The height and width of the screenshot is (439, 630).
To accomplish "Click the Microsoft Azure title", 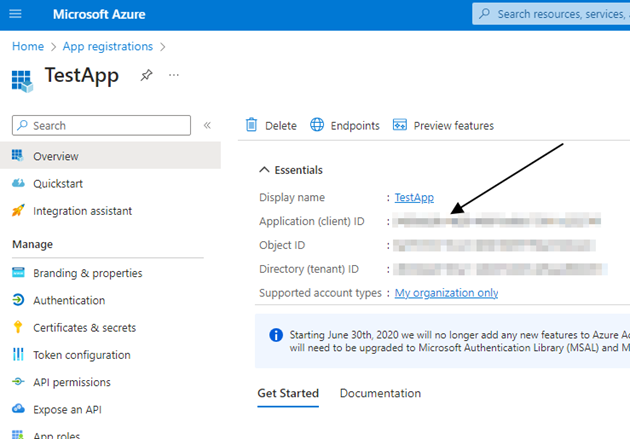I will (99, 14).
